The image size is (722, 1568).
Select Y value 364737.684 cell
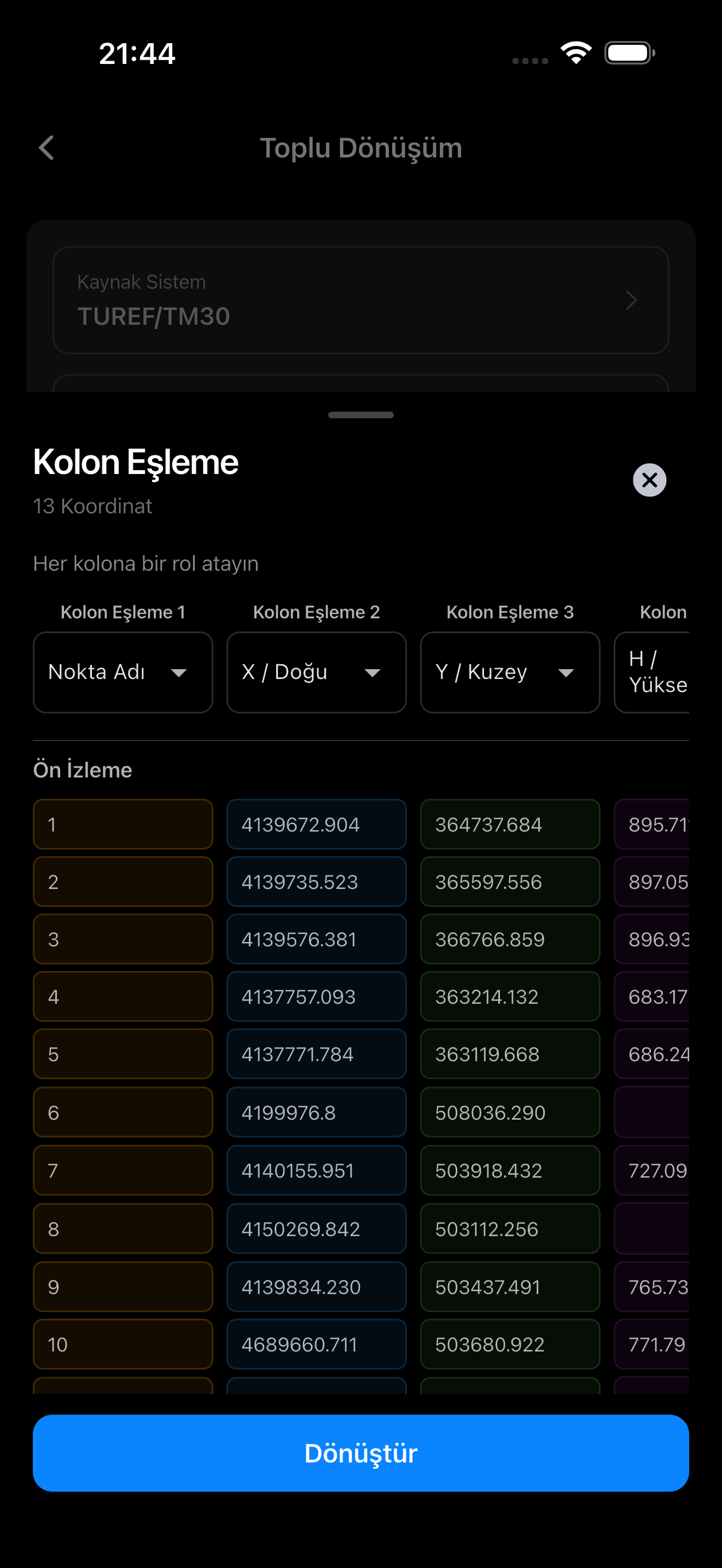(510, 824)
